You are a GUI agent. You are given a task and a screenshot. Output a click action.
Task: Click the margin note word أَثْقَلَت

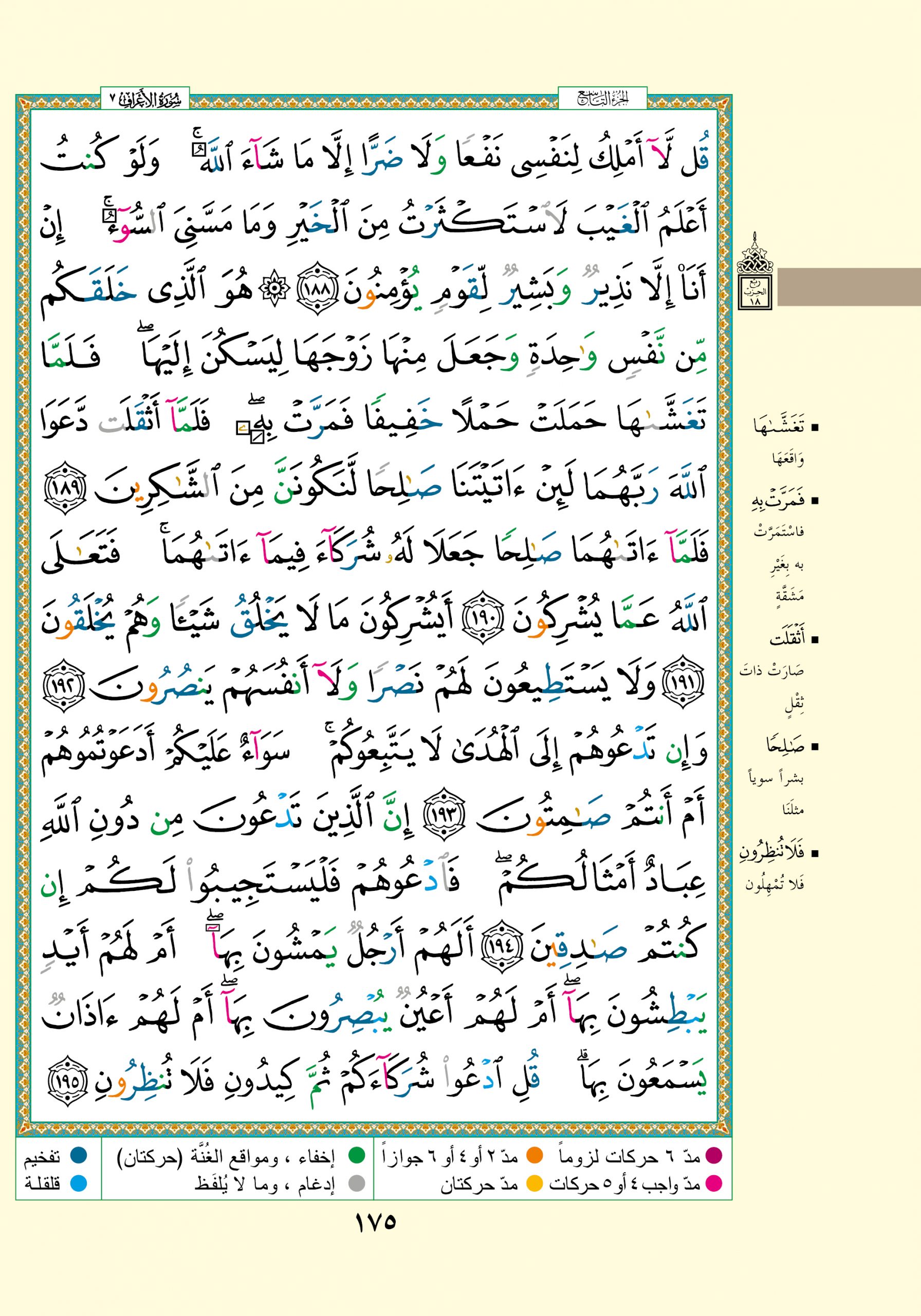click(x=786, y=638)
